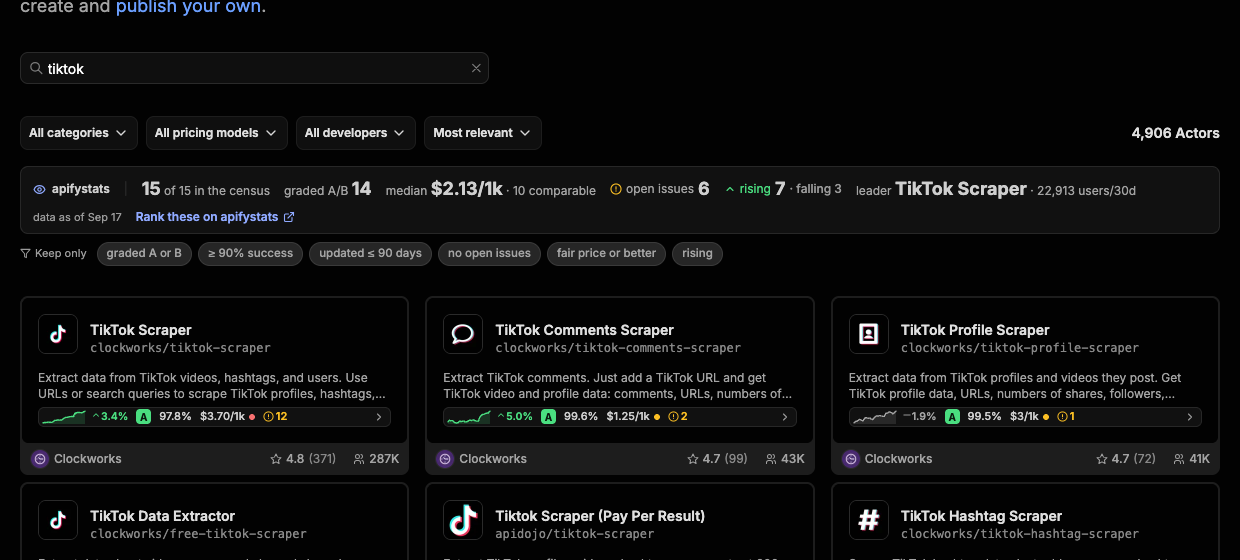Click Clockworks avatar under Profile Scraper card

851,459
